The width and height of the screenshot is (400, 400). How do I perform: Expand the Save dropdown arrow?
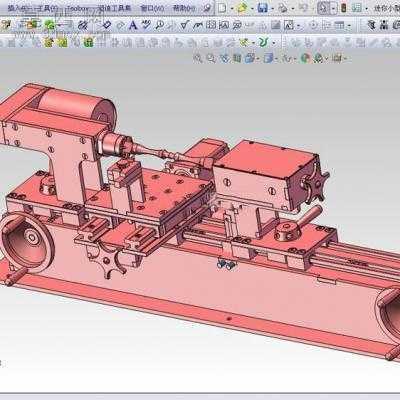click(x=272, y=8)
